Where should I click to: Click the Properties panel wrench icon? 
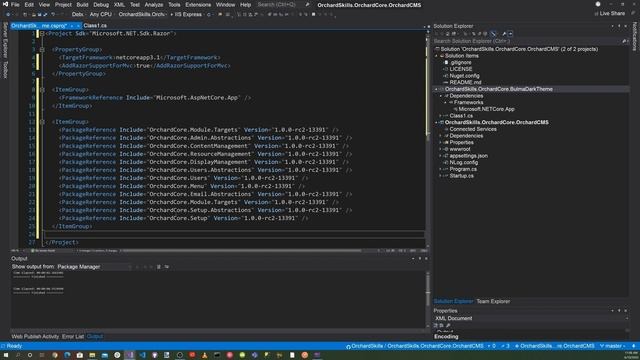point(448,326)
